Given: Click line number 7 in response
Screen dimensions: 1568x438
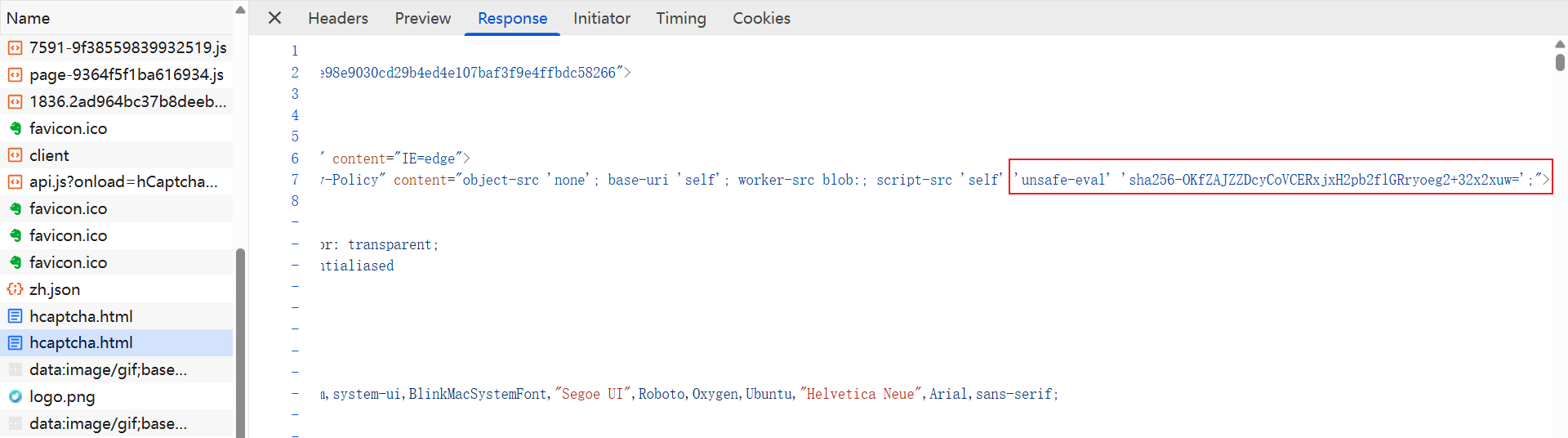Looking at the screenshot, I should [295, 180].
